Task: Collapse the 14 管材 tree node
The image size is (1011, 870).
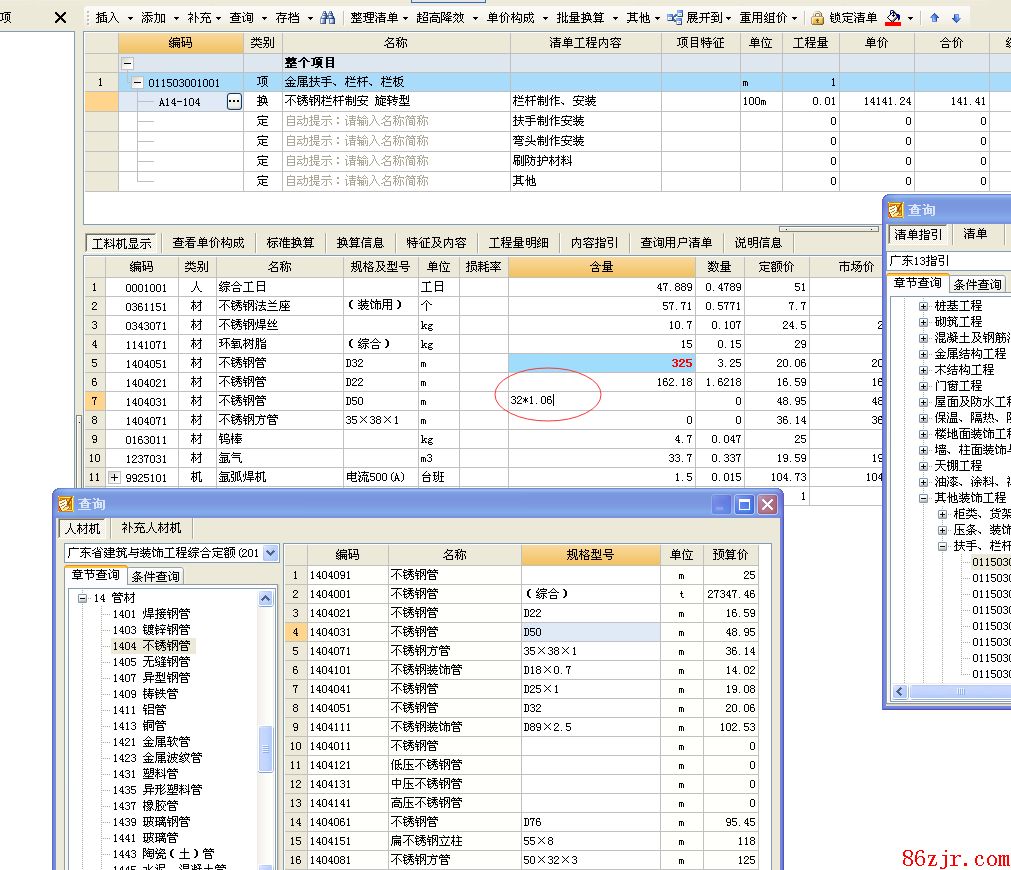Action: click(x=82, y=598)
